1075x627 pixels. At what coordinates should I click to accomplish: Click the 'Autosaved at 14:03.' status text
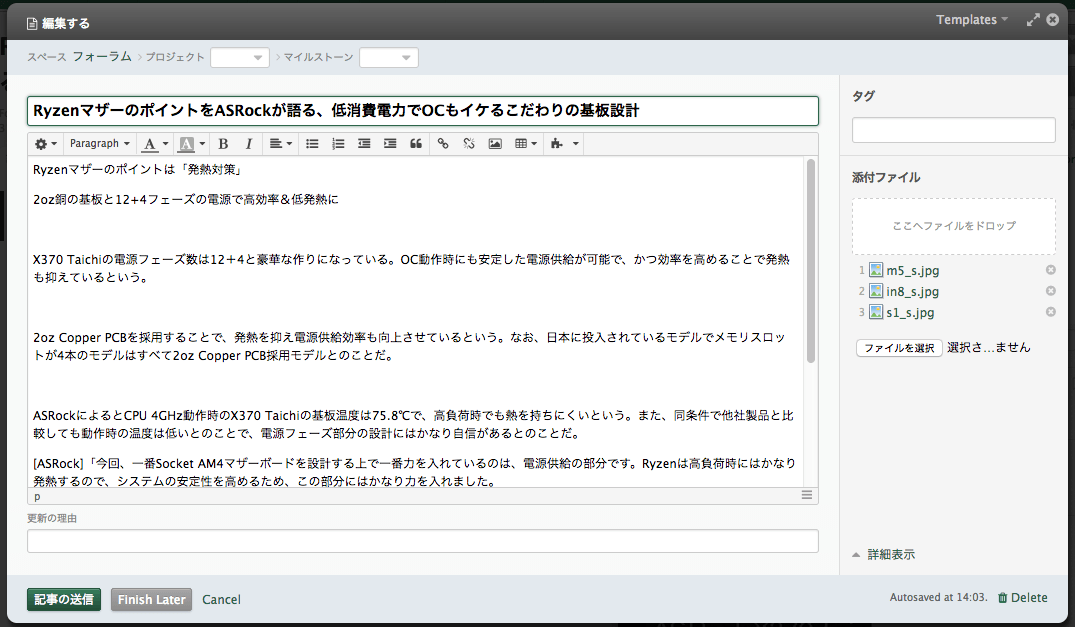point(939,598)
